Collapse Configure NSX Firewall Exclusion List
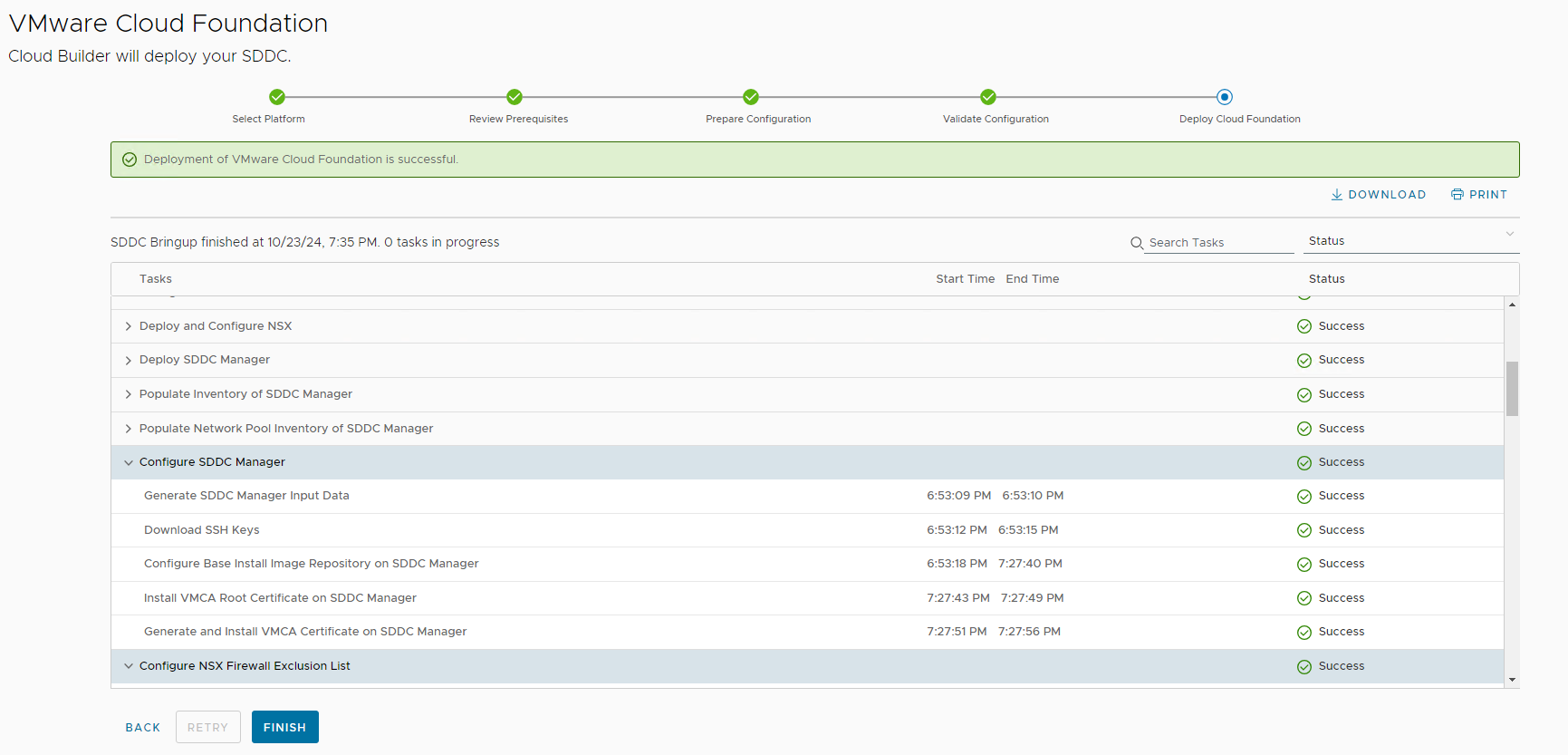 pos(129,666)
